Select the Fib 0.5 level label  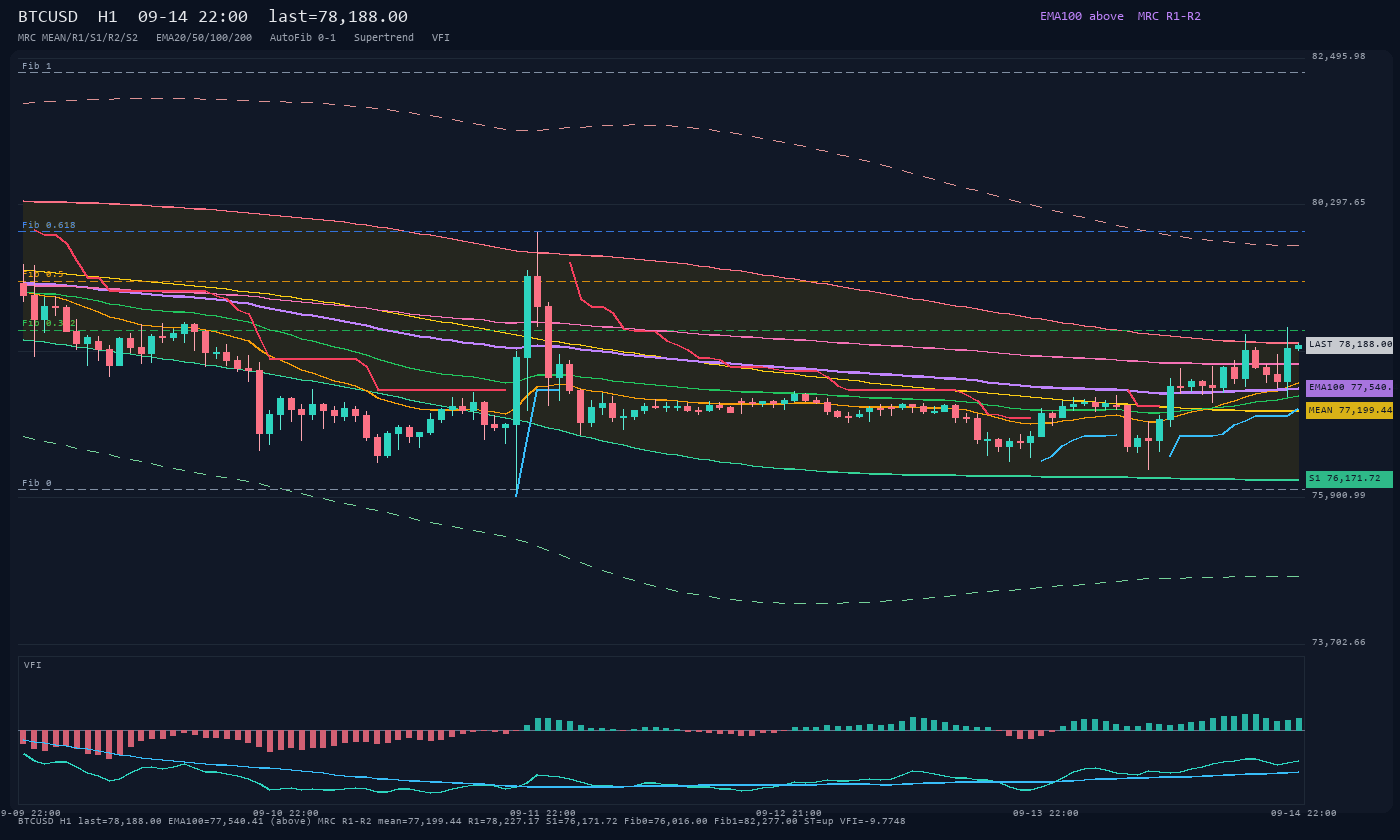(x=43, y=274)
